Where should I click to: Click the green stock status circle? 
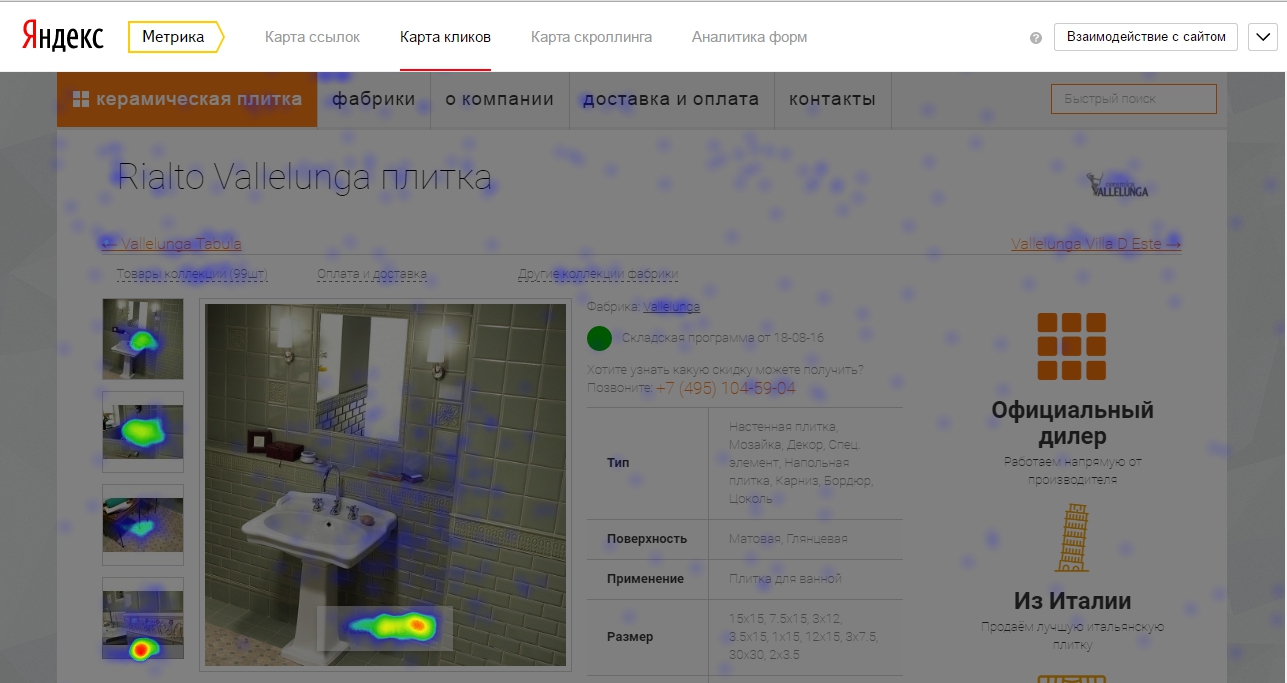click(599, 338)
